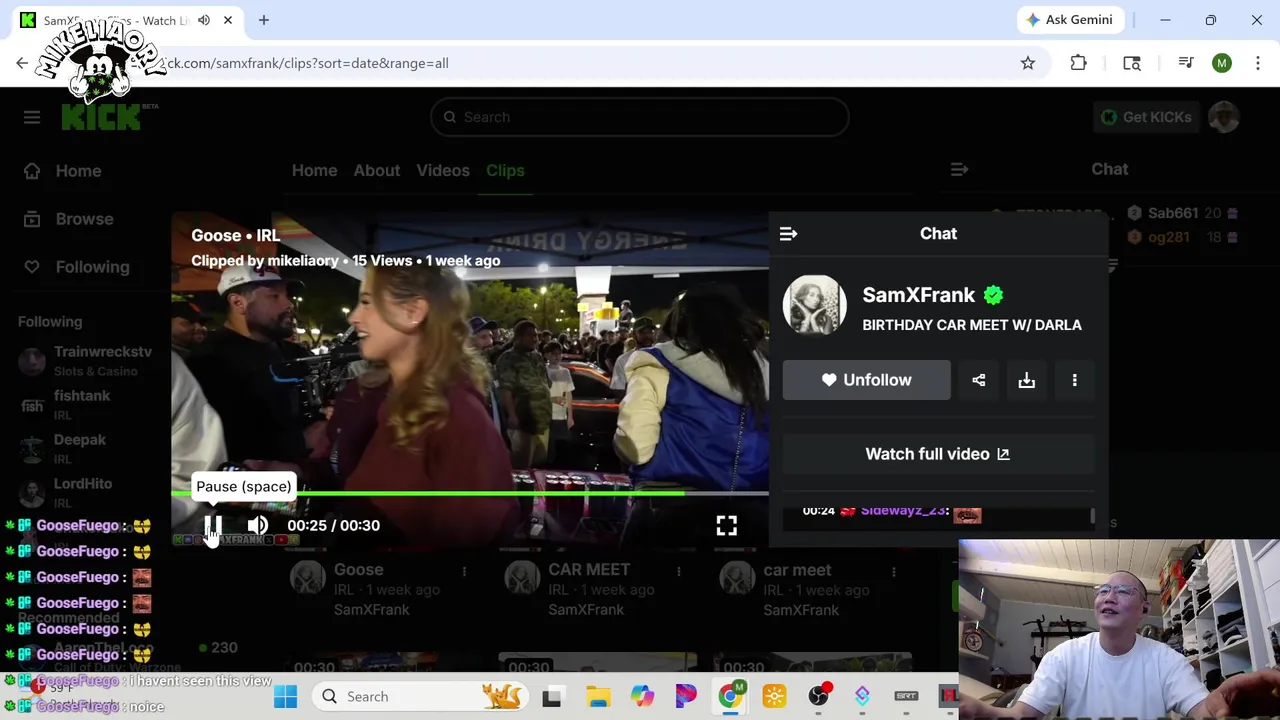
Task: Open the SamXFrank avatar on the CAR MEET card
Action: click(x=522, y=578)
